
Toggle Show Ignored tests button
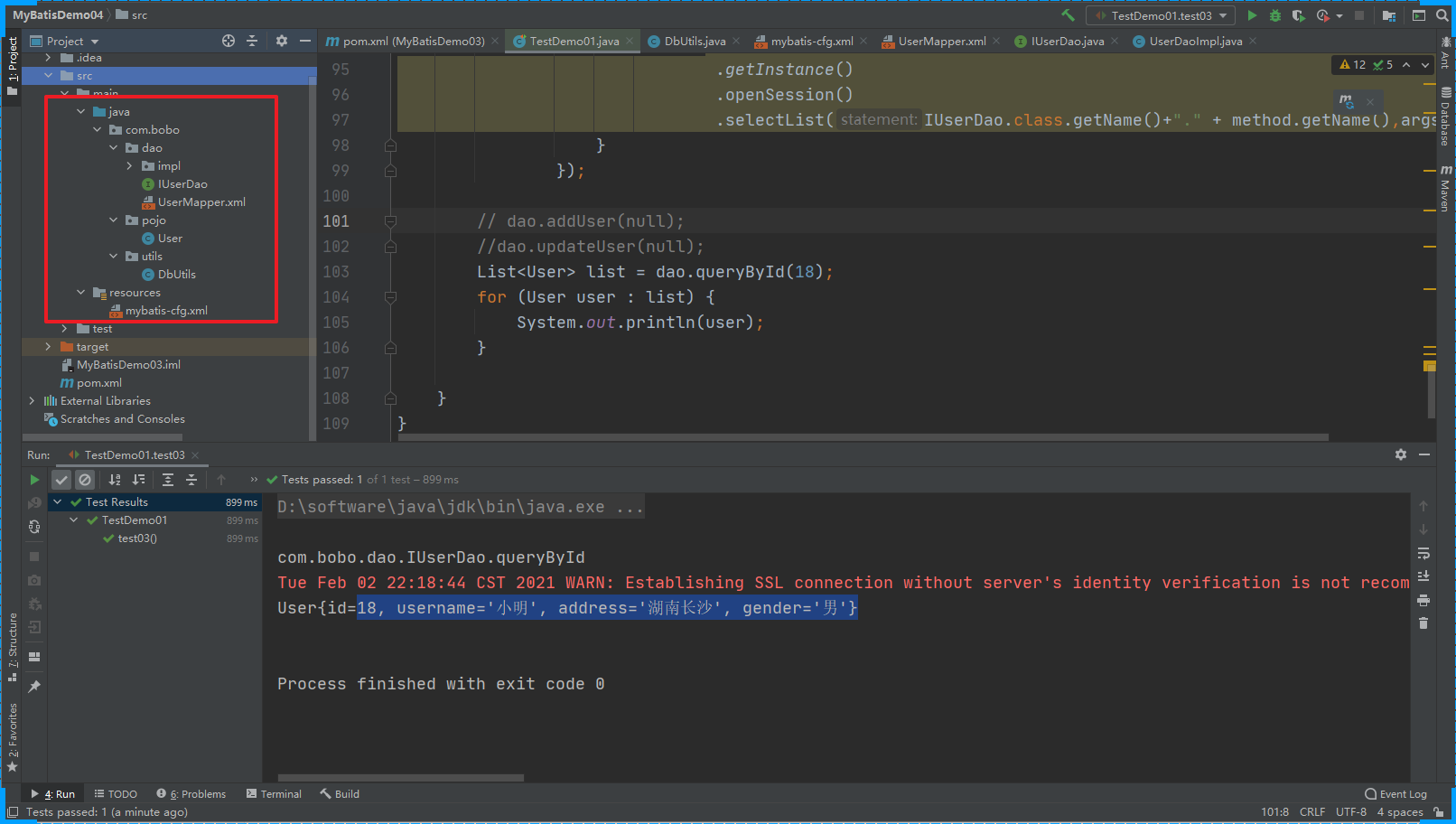point(85,480)
